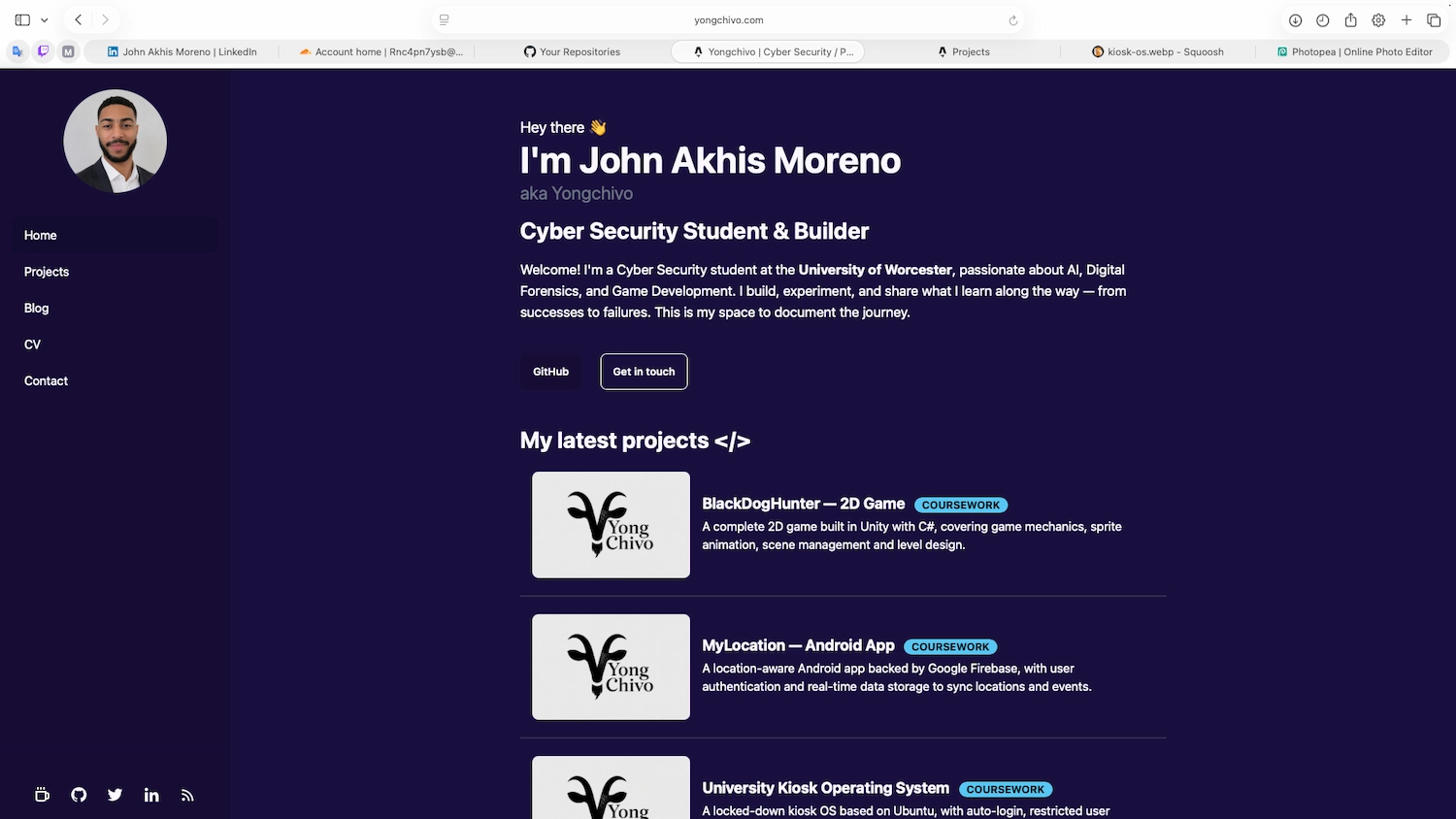Open the settings gear icon in toolbar
The height and width of the screenshot is (819, 1456).
click(x=1378, y=19)
